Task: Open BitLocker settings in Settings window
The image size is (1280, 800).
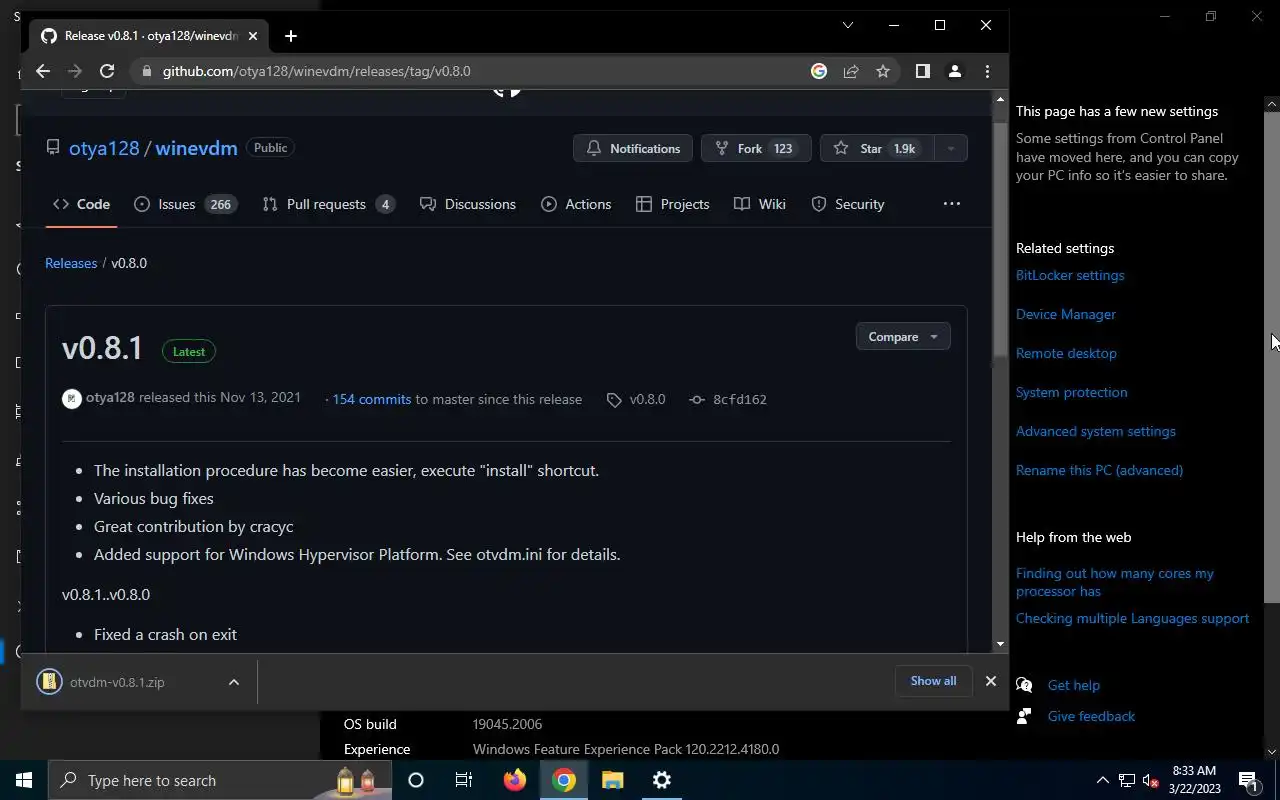Action: pos(1070,275)
